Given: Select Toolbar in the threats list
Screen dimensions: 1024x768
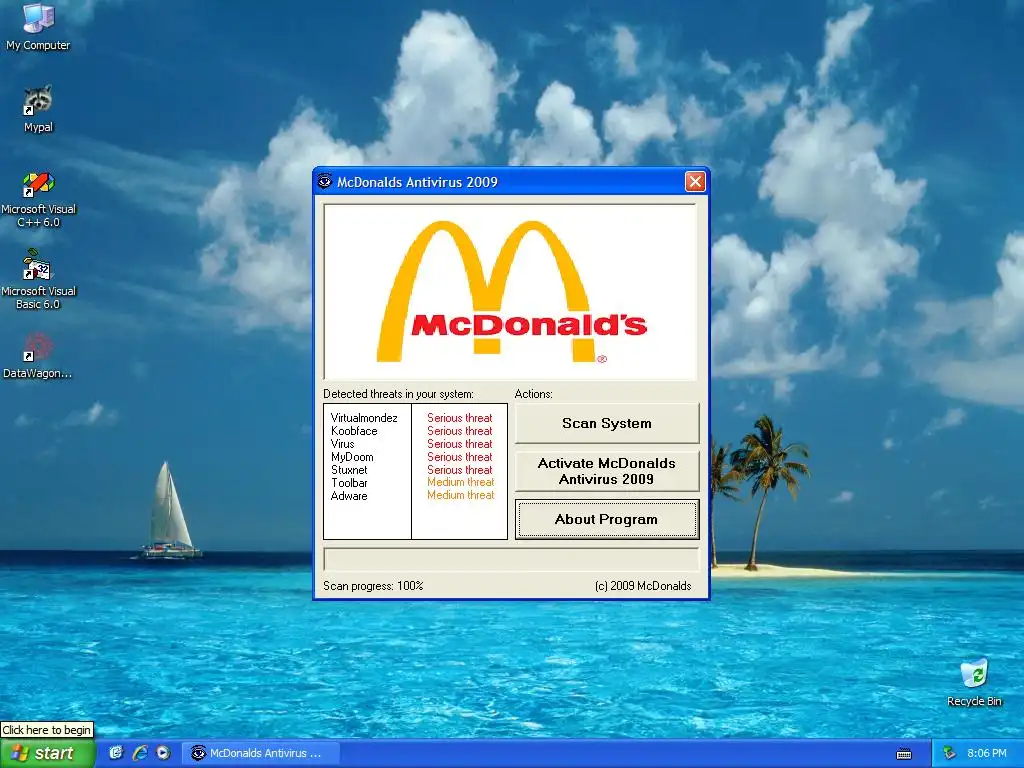Looking at the screenshot, I should tap(349, 483).
